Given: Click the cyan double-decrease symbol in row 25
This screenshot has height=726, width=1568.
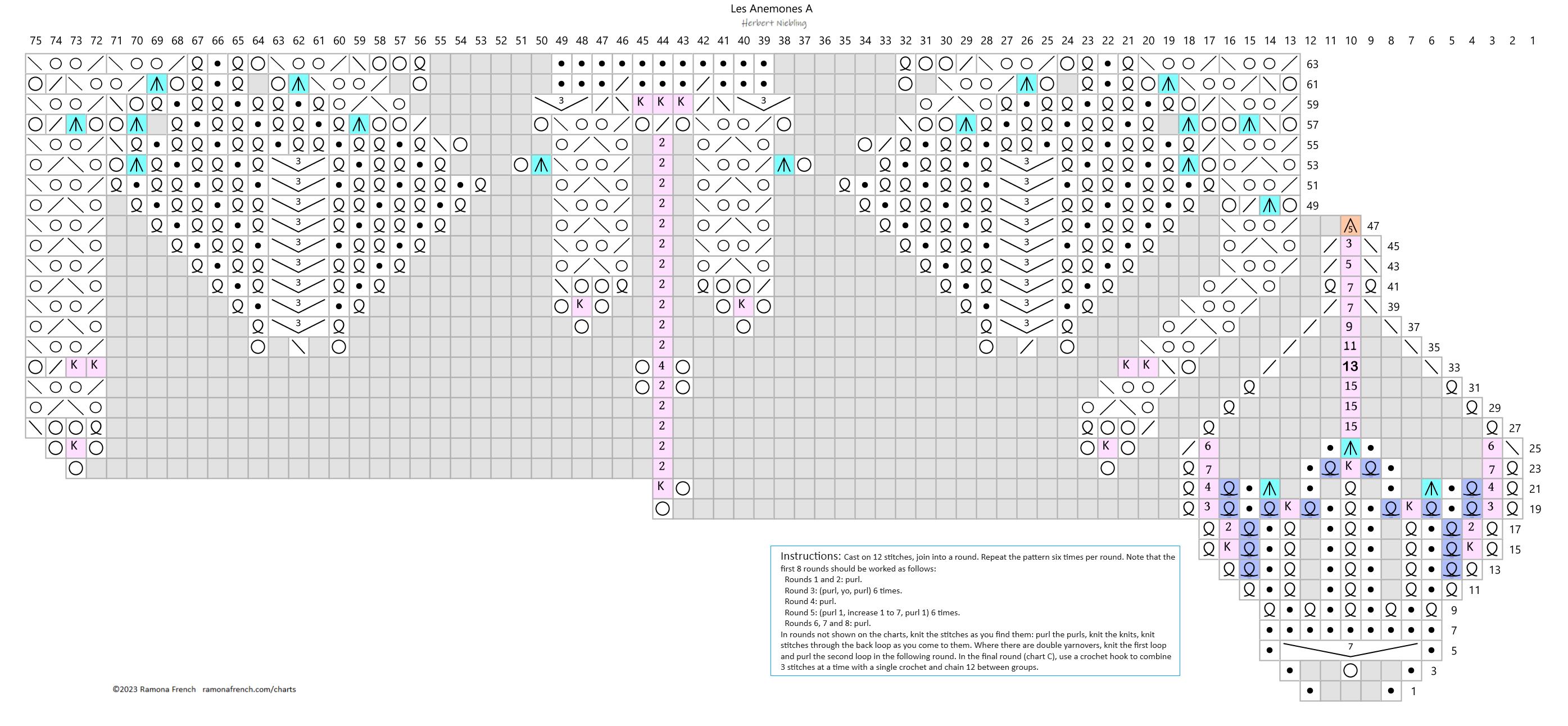Looking at the screenshot, I should 1350,448.
